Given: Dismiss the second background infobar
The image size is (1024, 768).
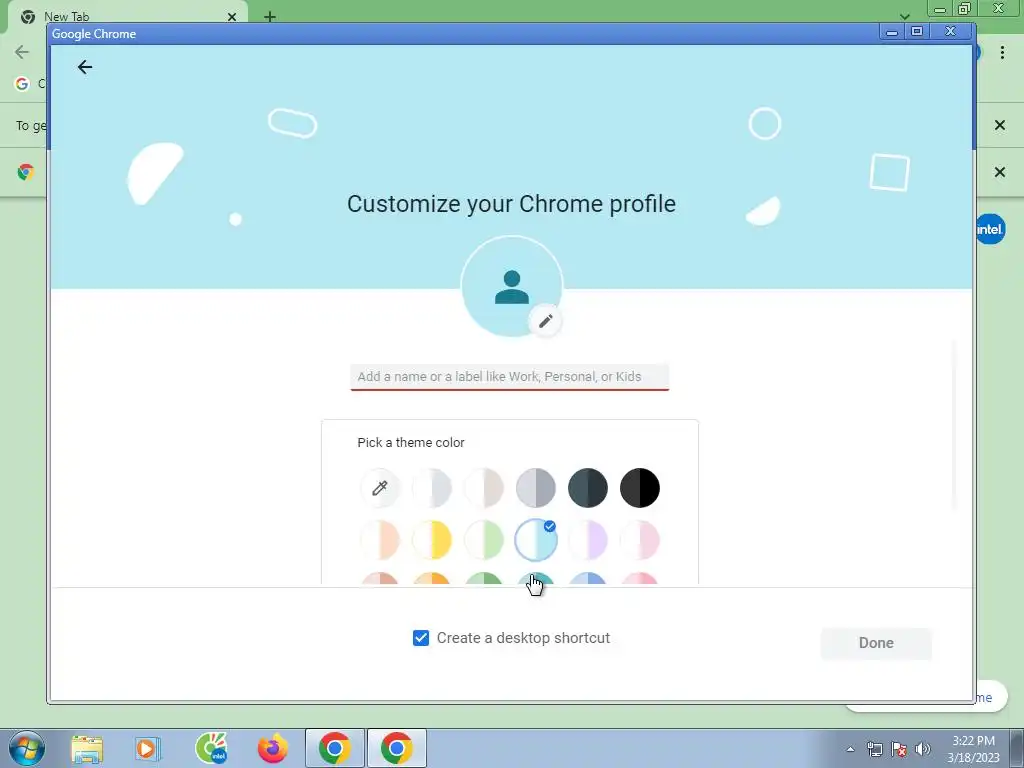Looking at the screenshot, I should [x=1000, y=172].
